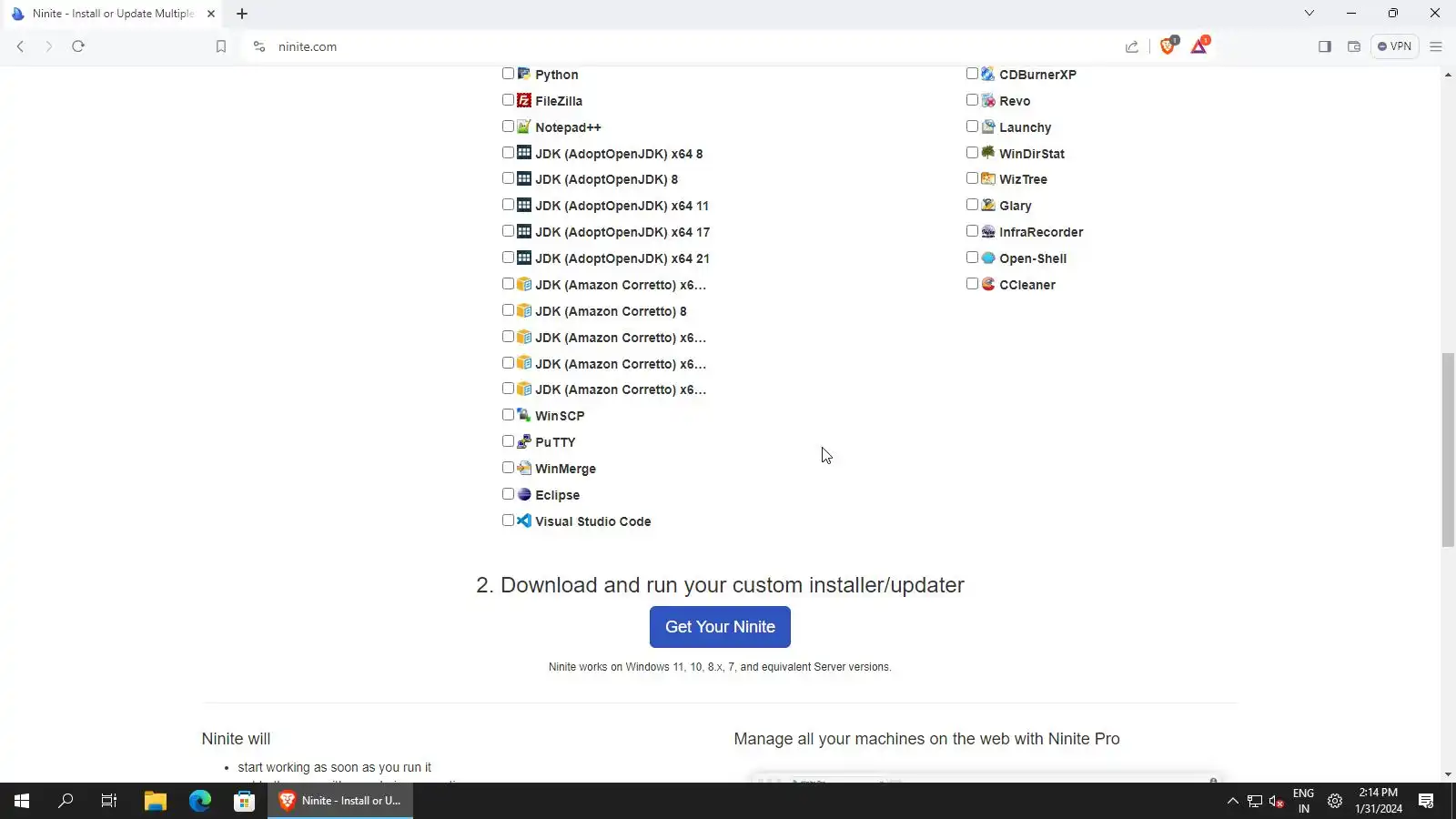Click the Python app icon
The image size is (1456, 819).
pyautogui.click(x=524, y=74)
